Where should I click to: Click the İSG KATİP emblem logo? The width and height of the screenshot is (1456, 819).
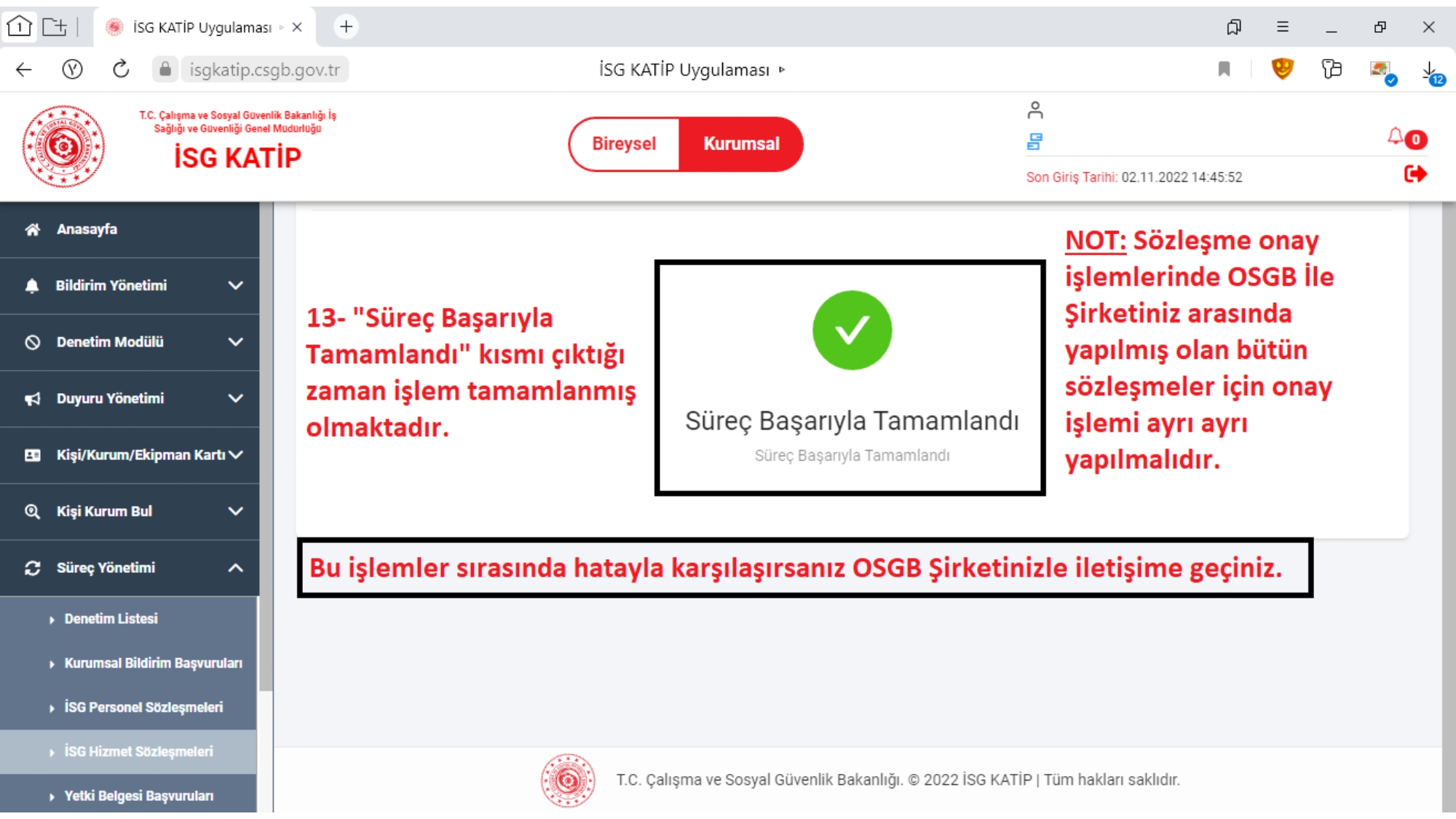63,146
